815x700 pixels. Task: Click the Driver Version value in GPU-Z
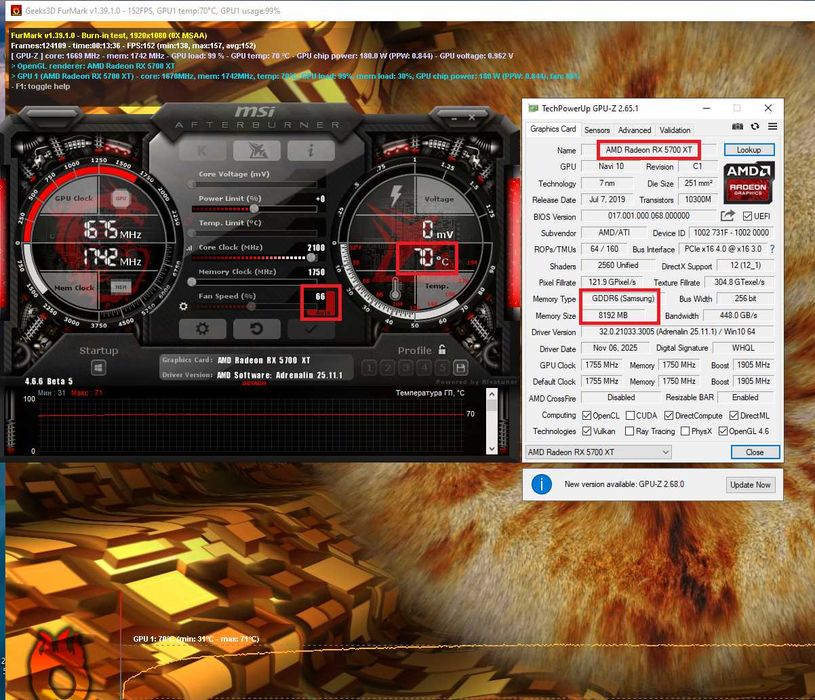pos(677,332)
